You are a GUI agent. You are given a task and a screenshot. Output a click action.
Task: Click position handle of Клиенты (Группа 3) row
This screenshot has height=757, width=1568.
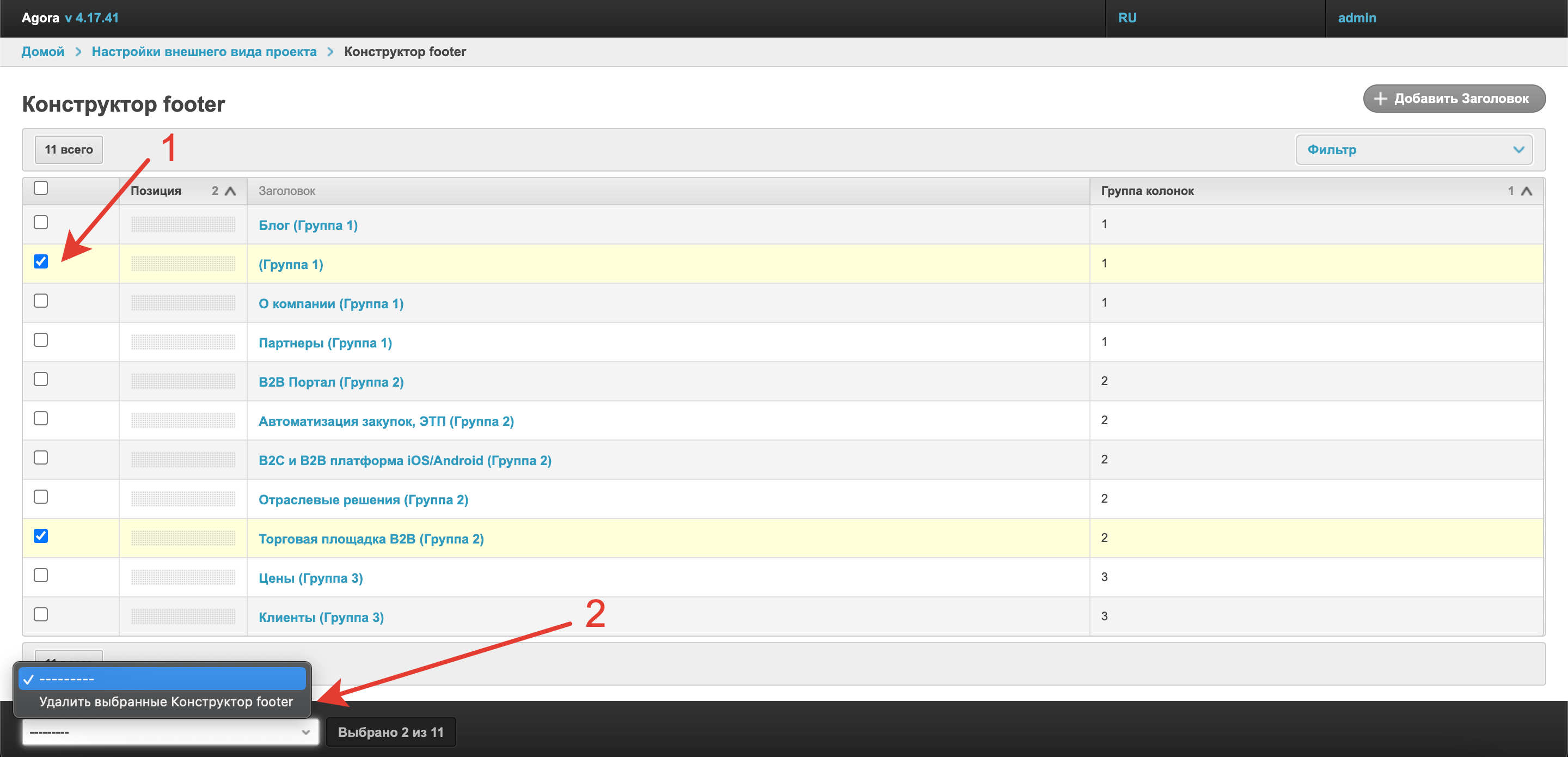point(182,616)
